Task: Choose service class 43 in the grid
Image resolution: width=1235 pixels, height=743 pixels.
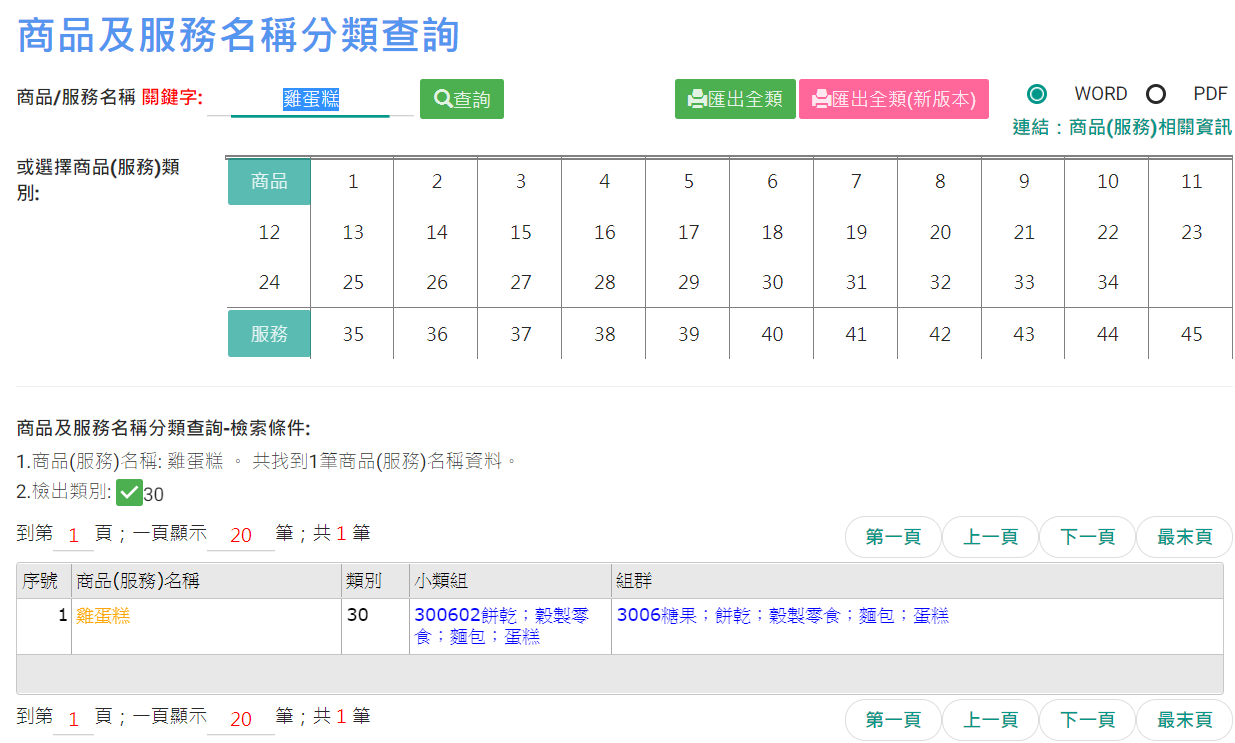Action: [1023, 334]
